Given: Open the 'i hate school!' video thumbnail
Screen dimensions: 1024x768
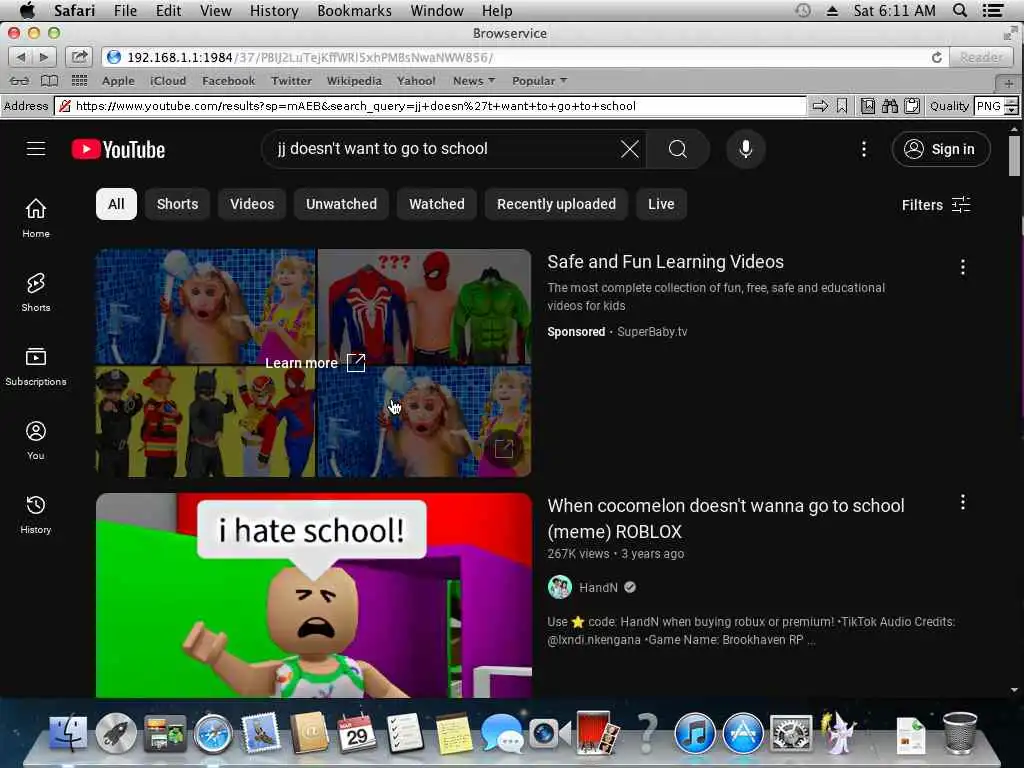Looking at the screenshot, I should 314,595.
